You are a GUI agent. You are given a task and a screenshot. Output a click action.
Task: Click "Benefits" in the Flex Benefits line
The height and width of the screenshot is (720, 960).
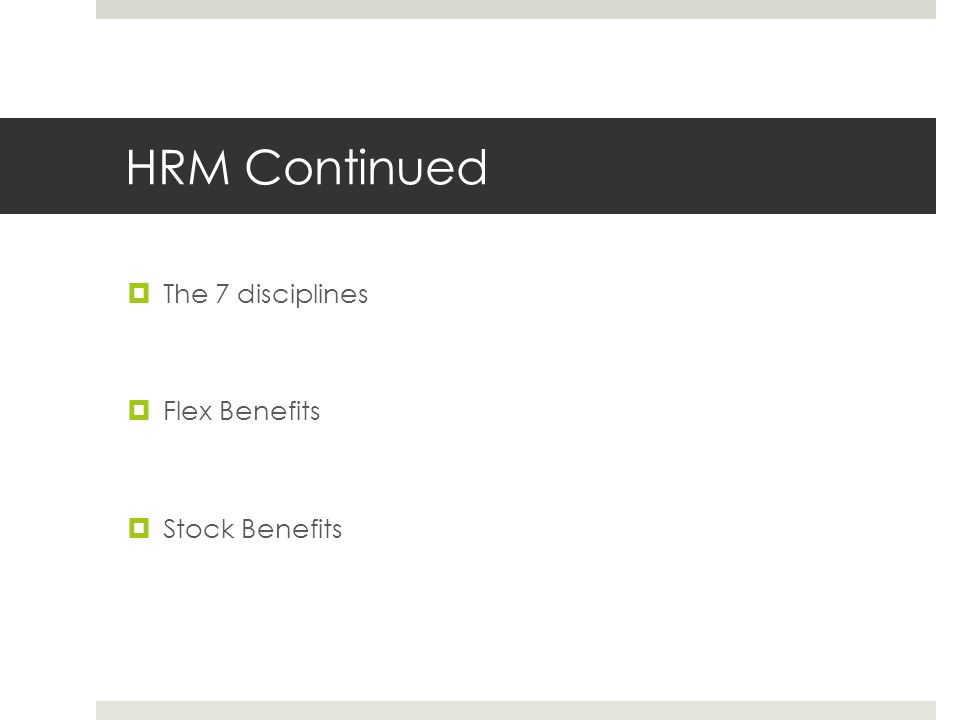pyautogui.click(x=269, y=411)
